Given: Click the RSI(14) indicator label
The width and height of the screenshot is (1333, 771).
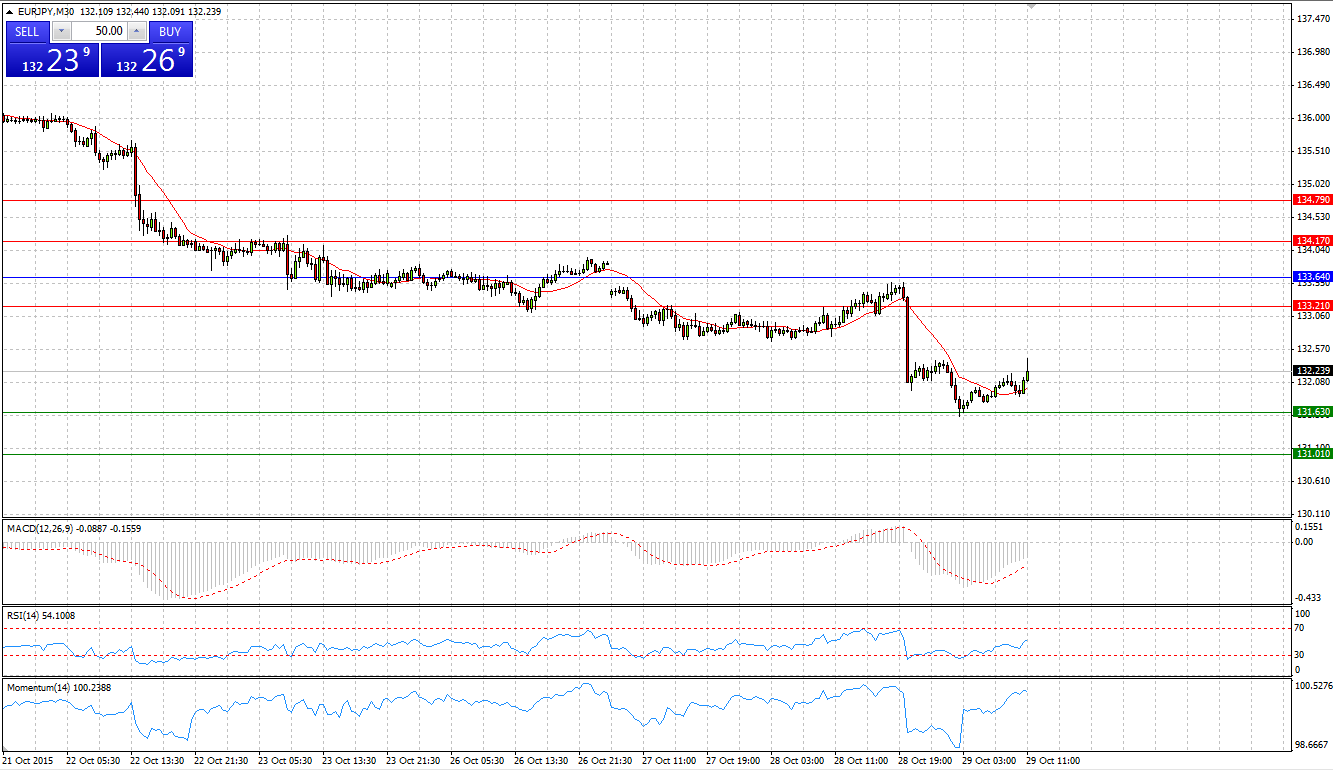Looking at the screenshot, I should (21, 616).
